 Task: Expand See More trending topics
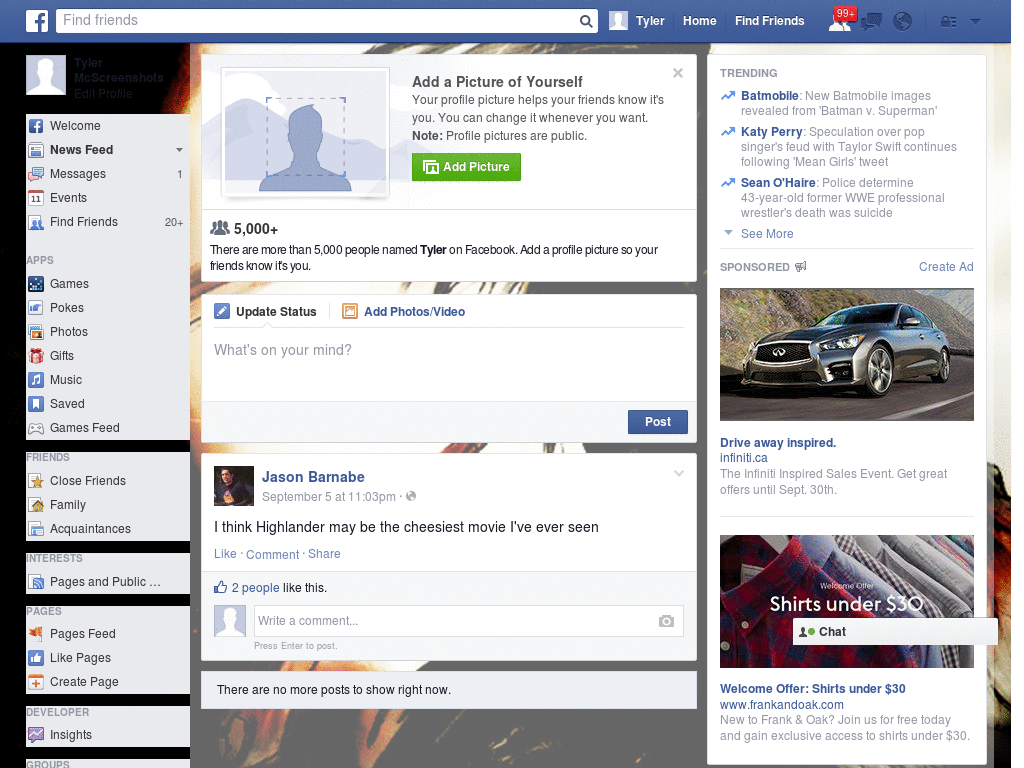click(767, 234)
